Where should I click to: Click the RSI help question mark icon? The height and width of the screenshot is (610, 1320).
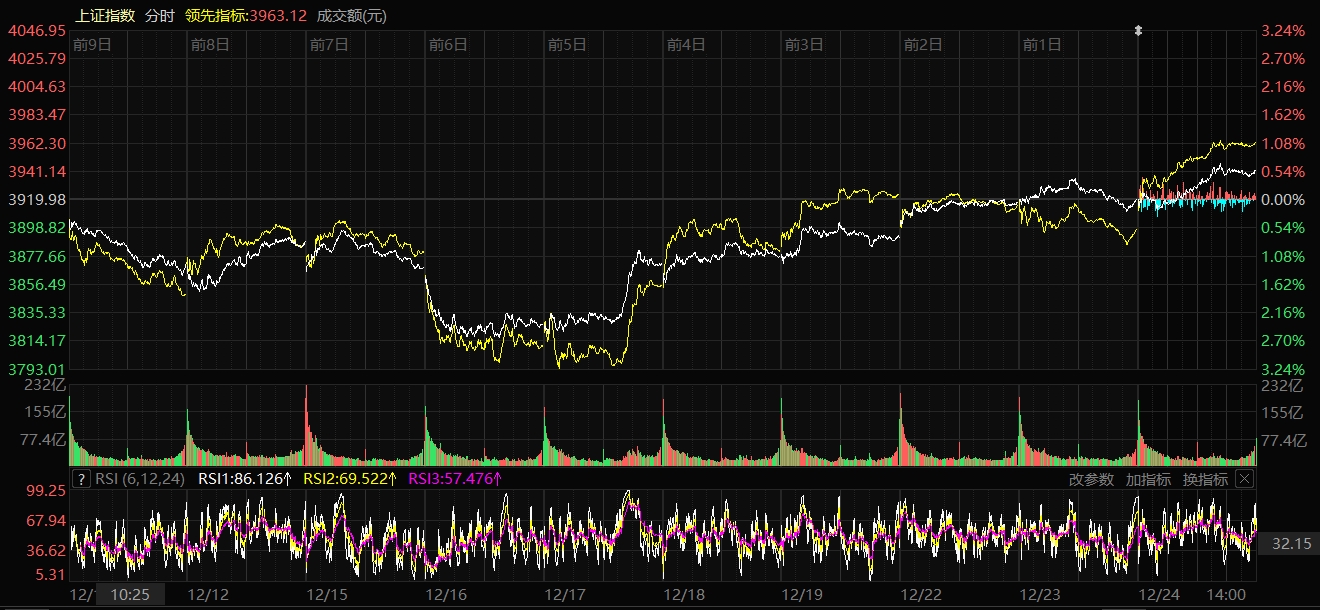(x=82, y=479)
